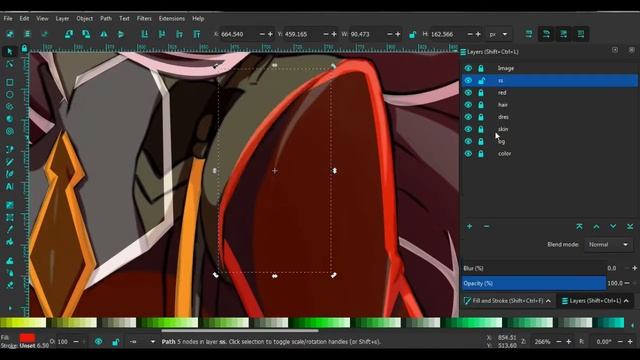Select the color layer row

coord(549,153)
